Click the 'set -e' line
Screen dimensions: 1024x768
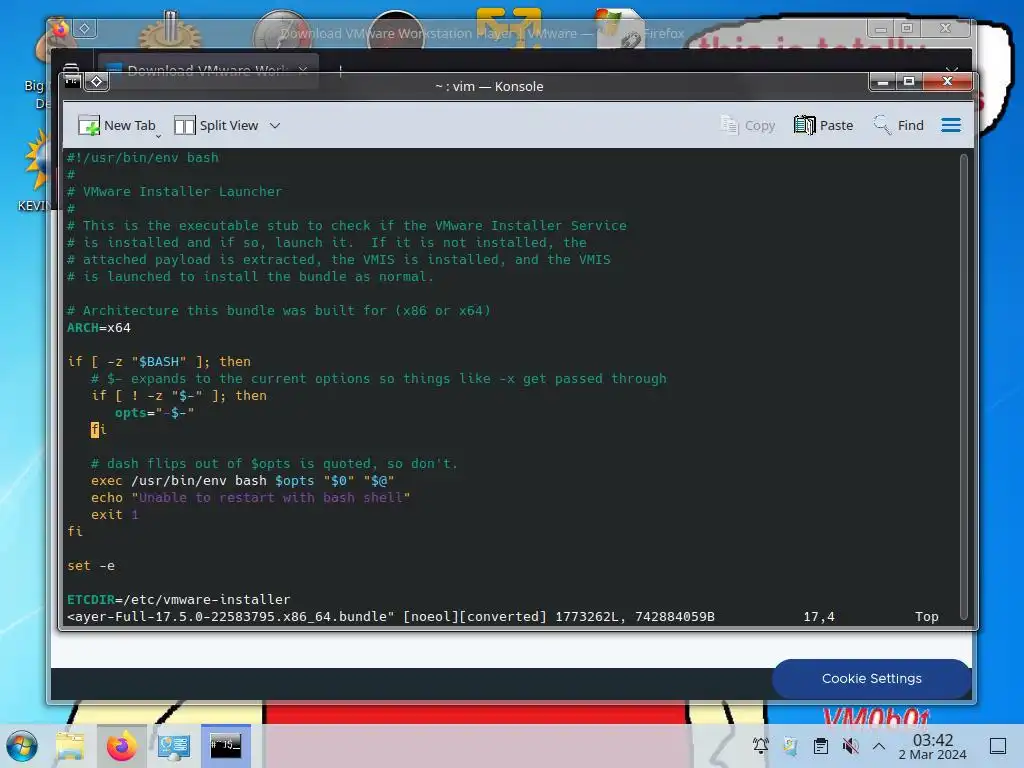click(x=91, y=566)
